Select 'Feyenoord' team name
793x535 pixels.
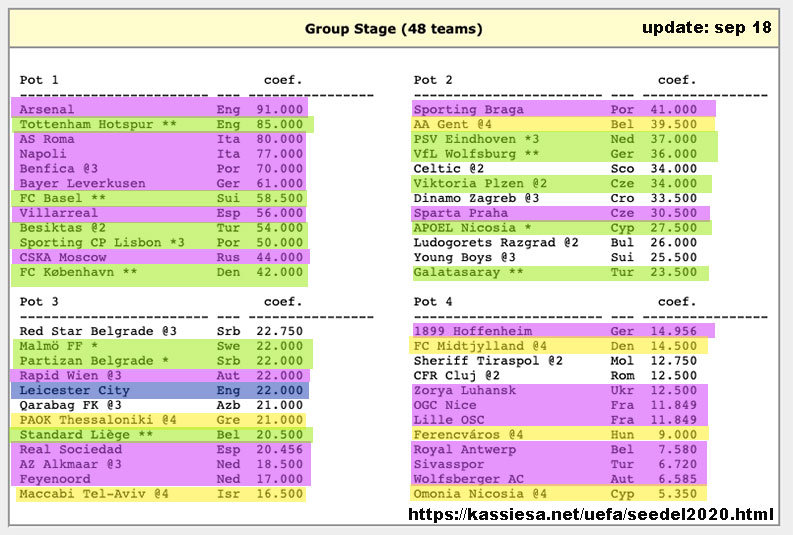pyautogui.click(x=55, y=478)
